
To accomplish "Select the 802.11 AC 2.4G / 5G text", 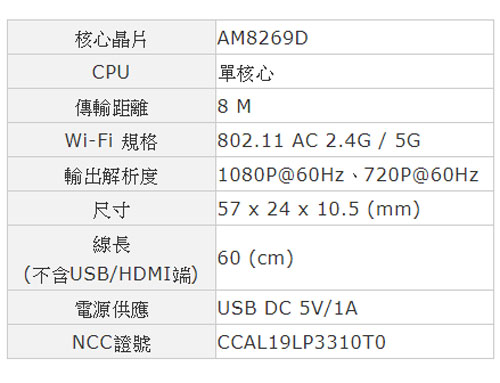I will click(319, 140).
